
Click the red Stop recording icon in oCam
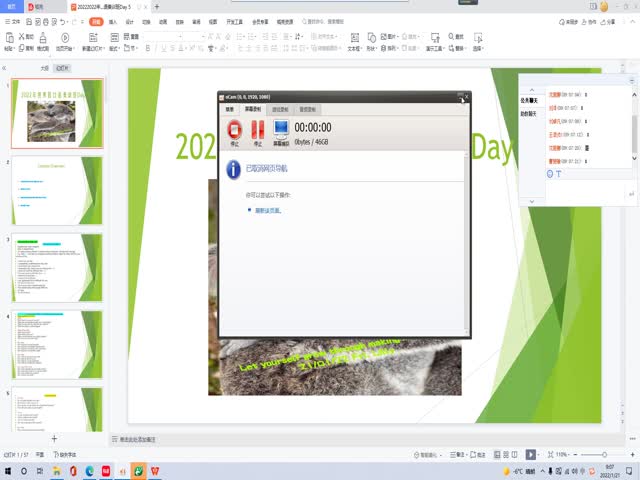[x=235, y=129]
